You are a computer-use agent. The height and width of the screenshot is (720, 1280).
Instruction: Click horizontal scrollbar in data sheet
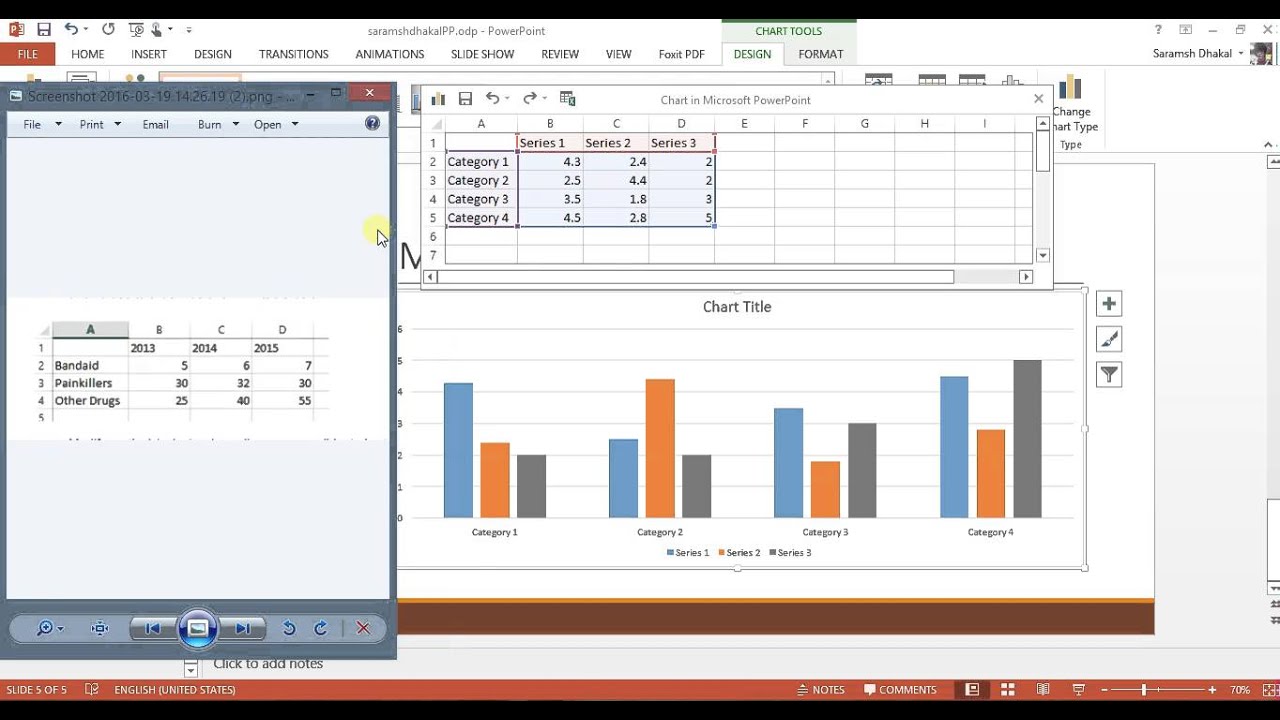[695, 277]
